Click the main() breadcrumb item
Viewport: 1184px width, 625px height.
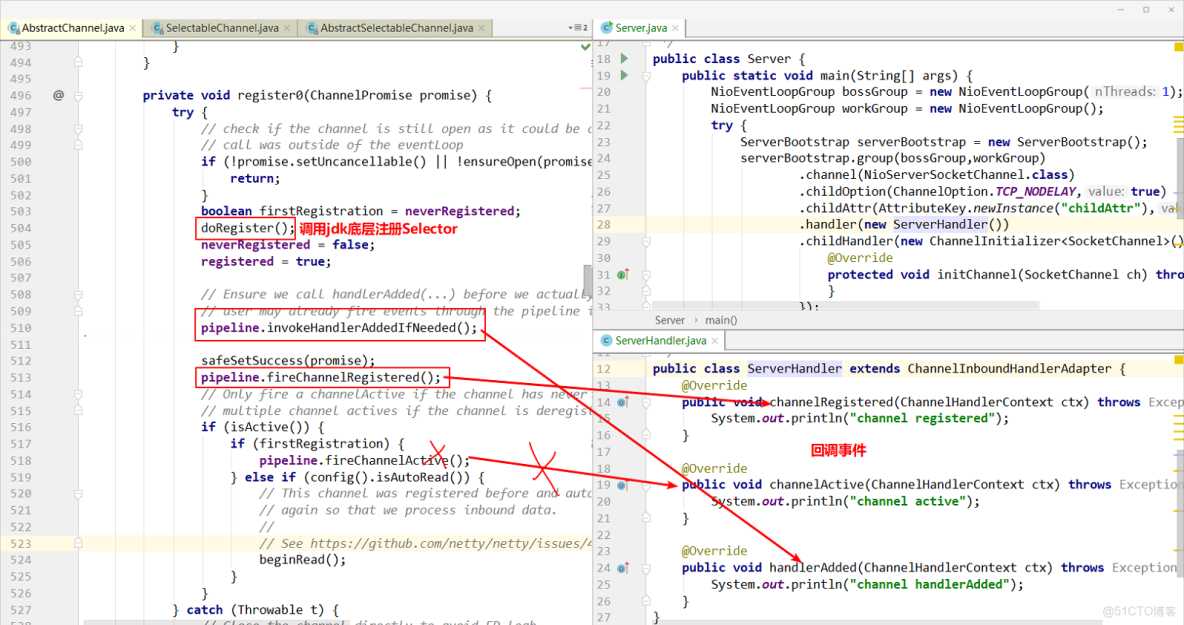720,320
